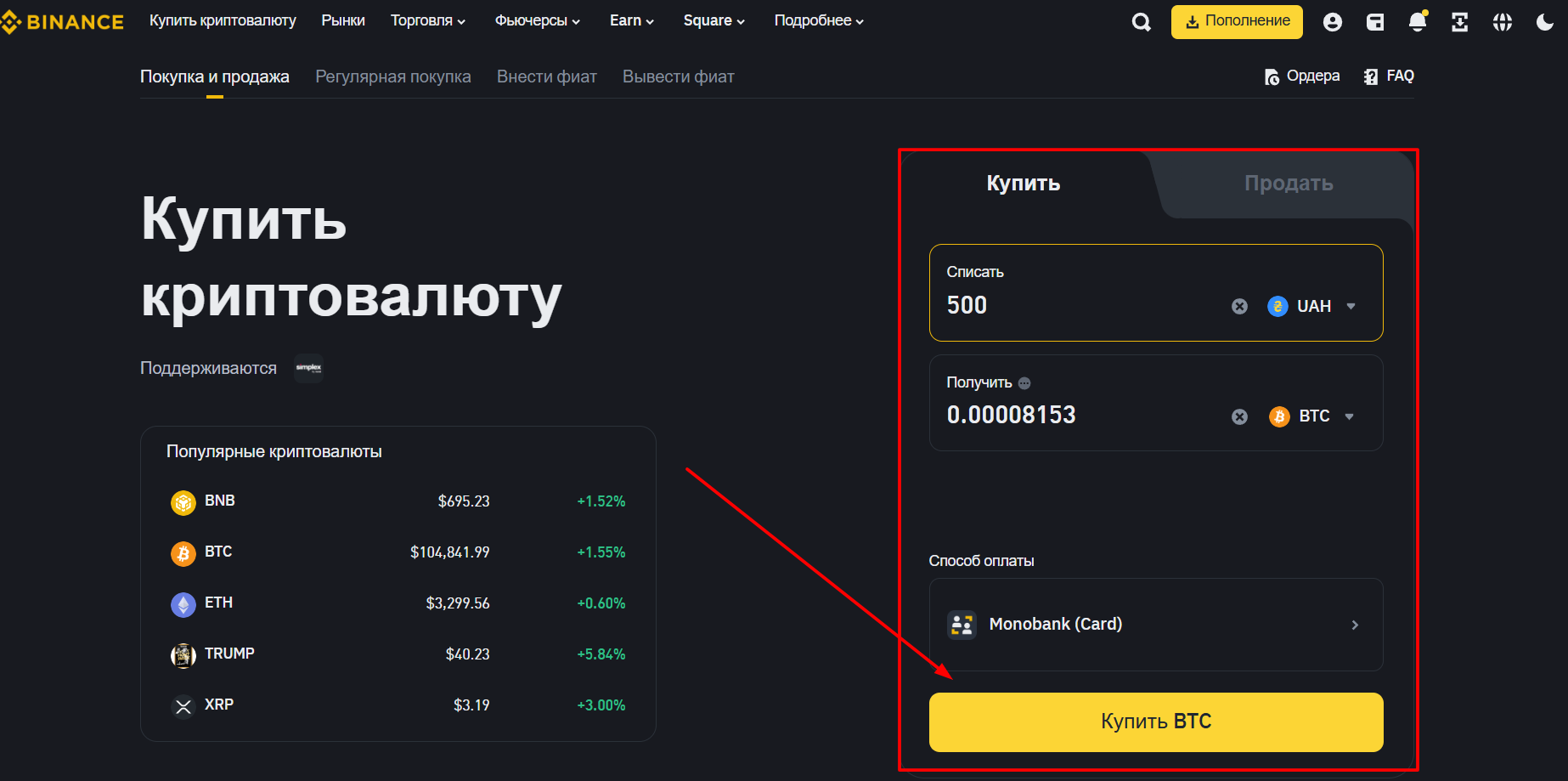Expand the Торговля menu
This screenshot has width=1568, height=781.
[428, 20]
